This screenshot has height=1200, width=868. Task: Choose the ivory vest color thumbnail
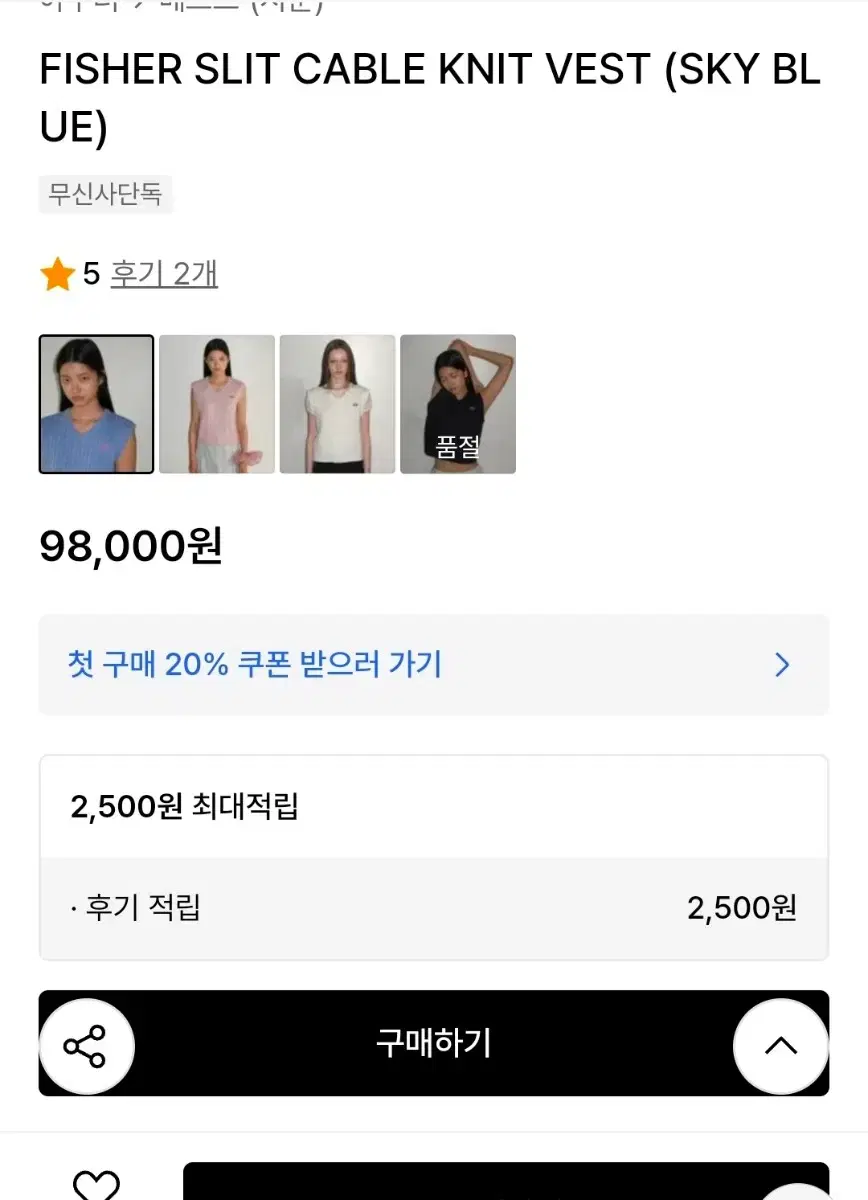click(x=337, y=404)
